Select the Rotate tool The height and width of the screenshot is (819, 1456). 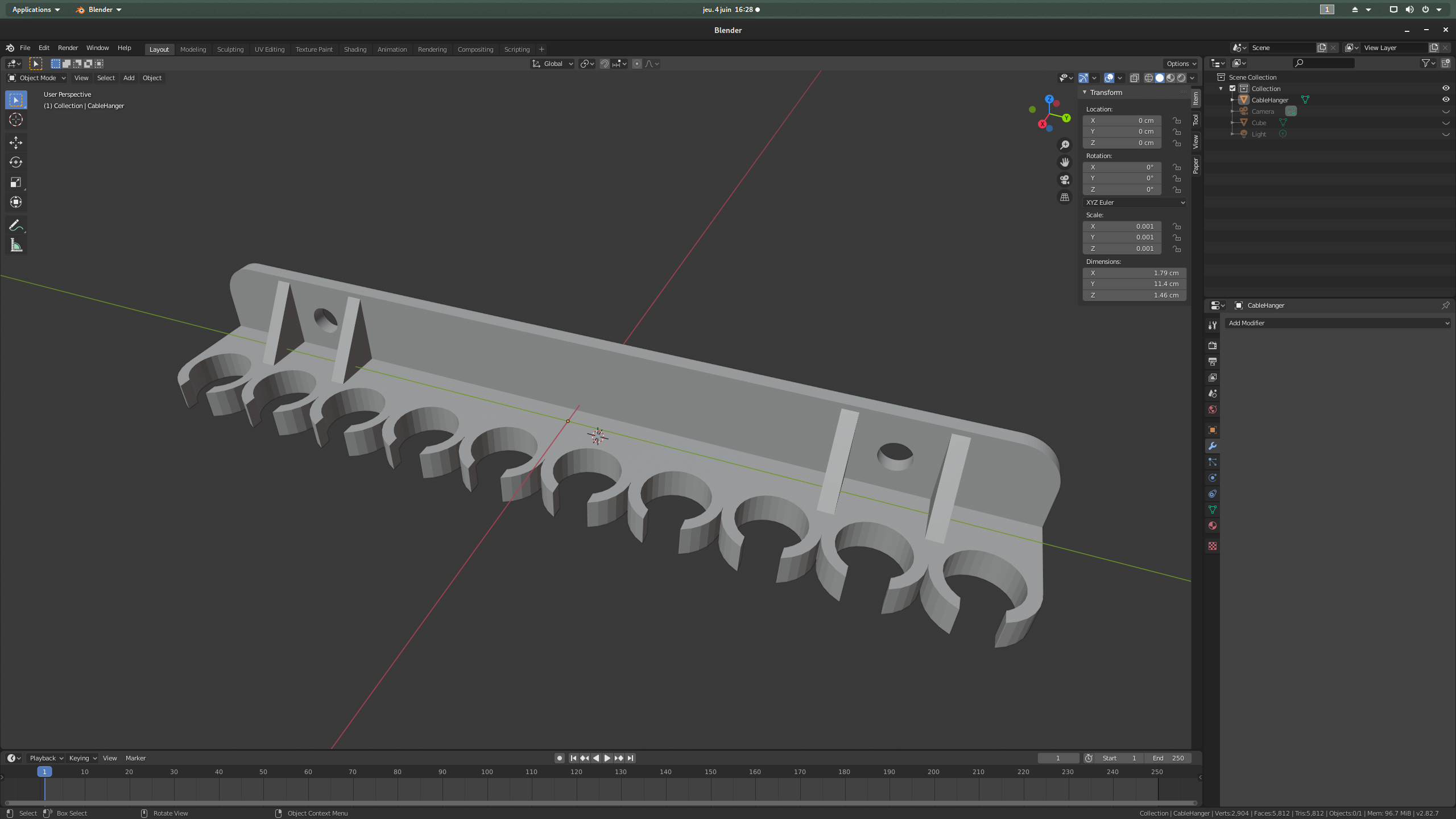(15, 162)
